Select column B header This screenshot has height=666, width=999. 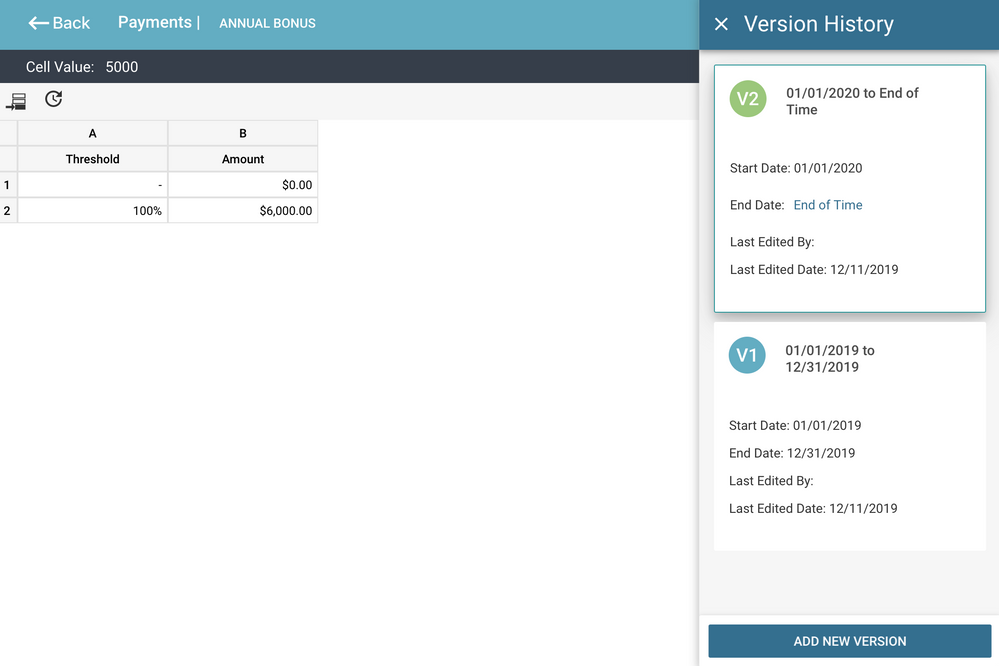point(243,132)
